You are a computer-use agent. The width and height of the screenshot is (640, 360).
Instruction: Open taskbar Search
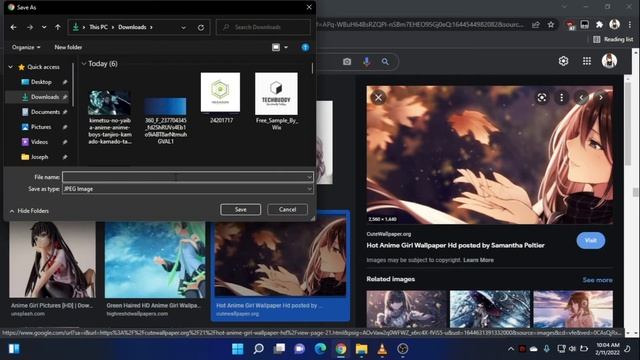[x=258, y=349]
